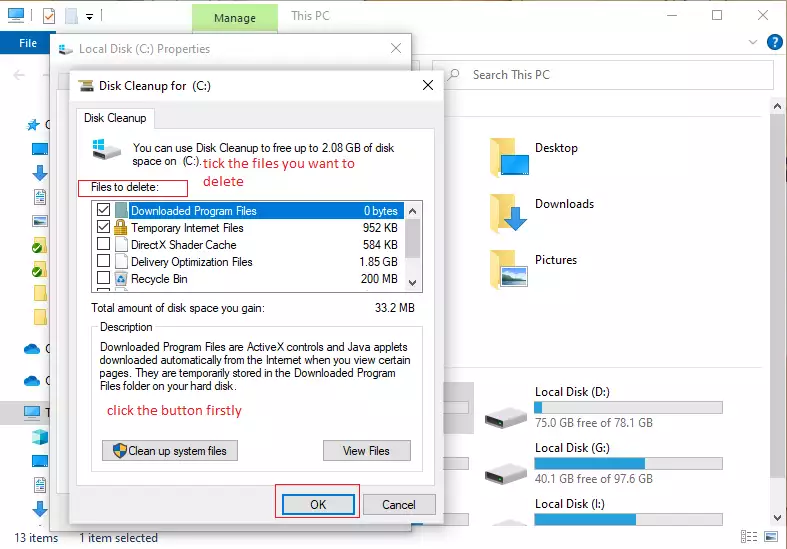Click the padlock icon beside Temporary Internet Files
This screenshot has width=787, height=549.
120,227
